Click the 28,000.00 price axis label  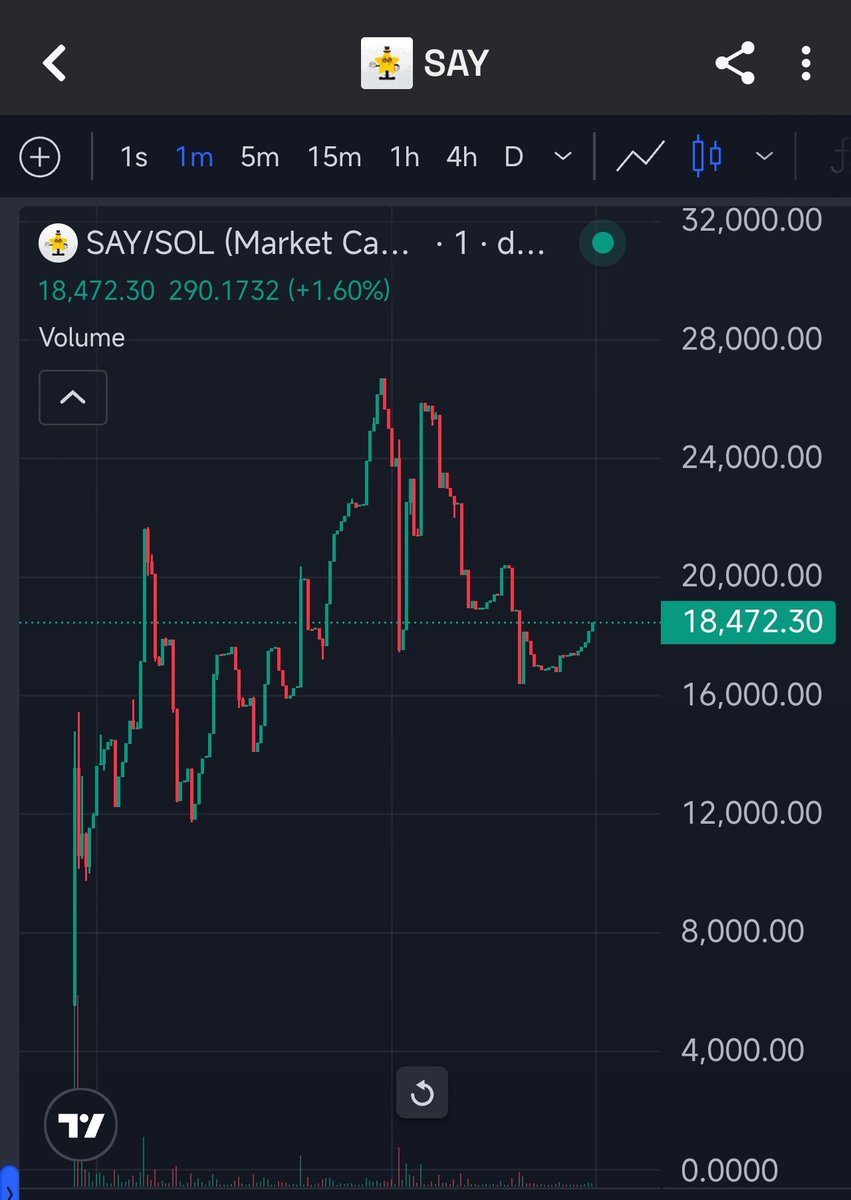point(751,338)
